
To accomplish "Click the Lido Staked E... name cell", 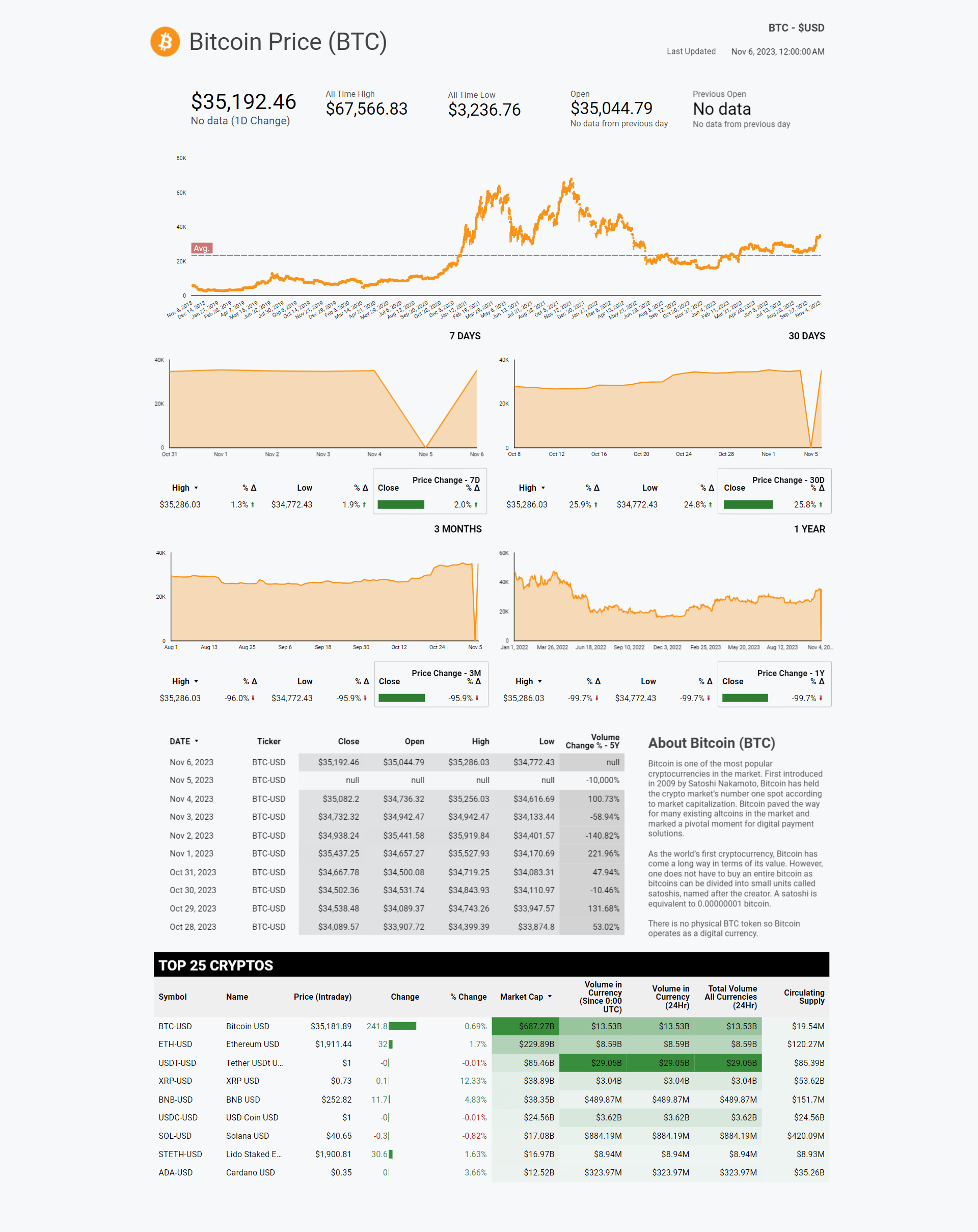I will pos(254,1154).
